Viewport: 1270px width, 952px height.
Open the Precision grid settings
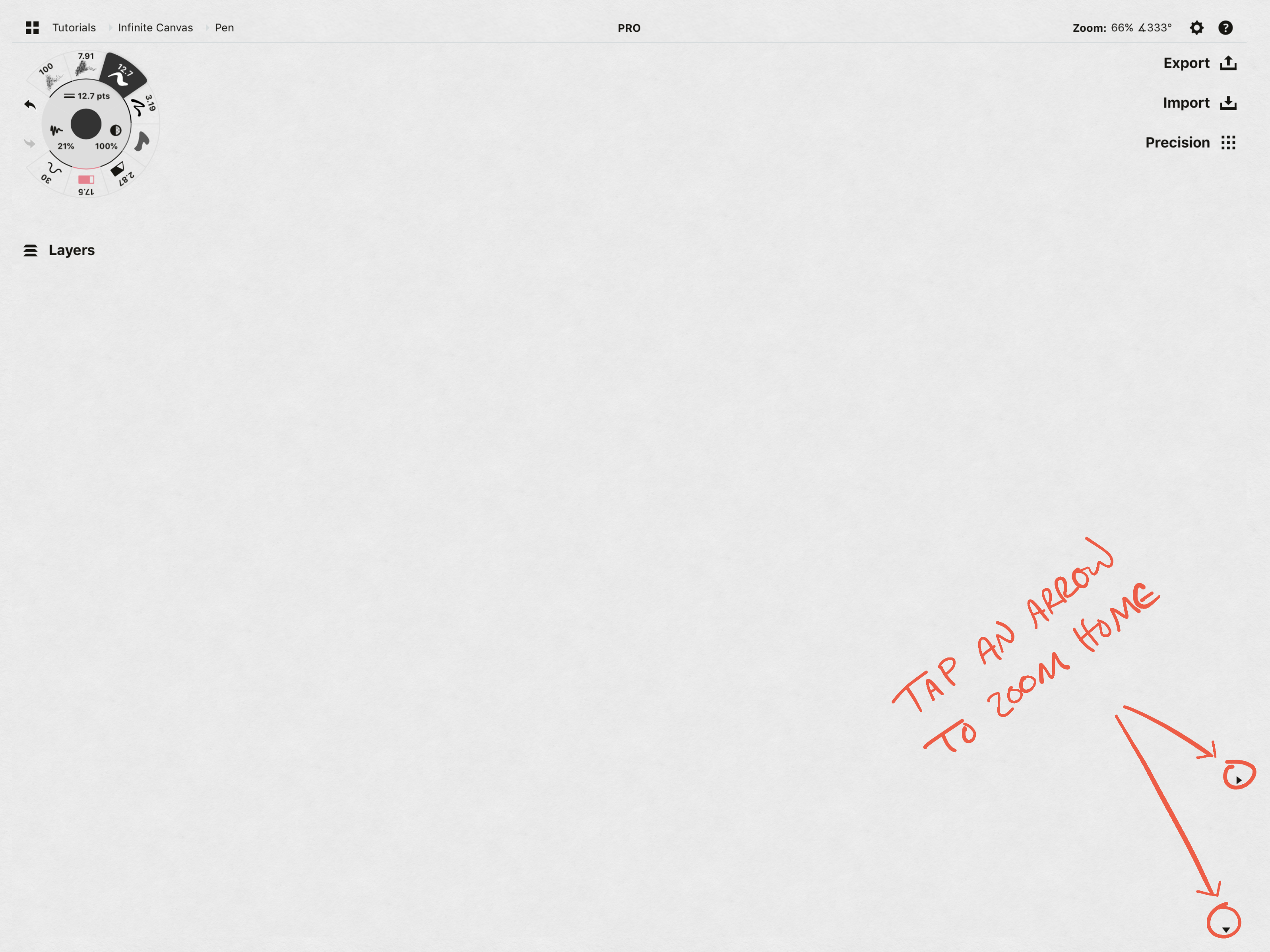pyautogui.click(x=1228, y=141)
